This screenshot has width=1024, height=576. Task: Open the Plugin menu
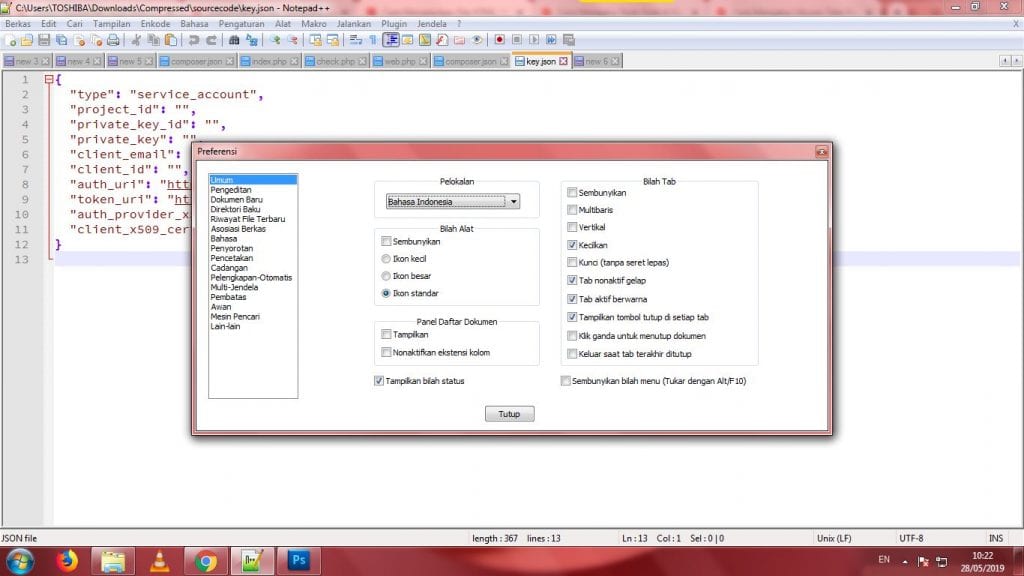coord(394,24)
